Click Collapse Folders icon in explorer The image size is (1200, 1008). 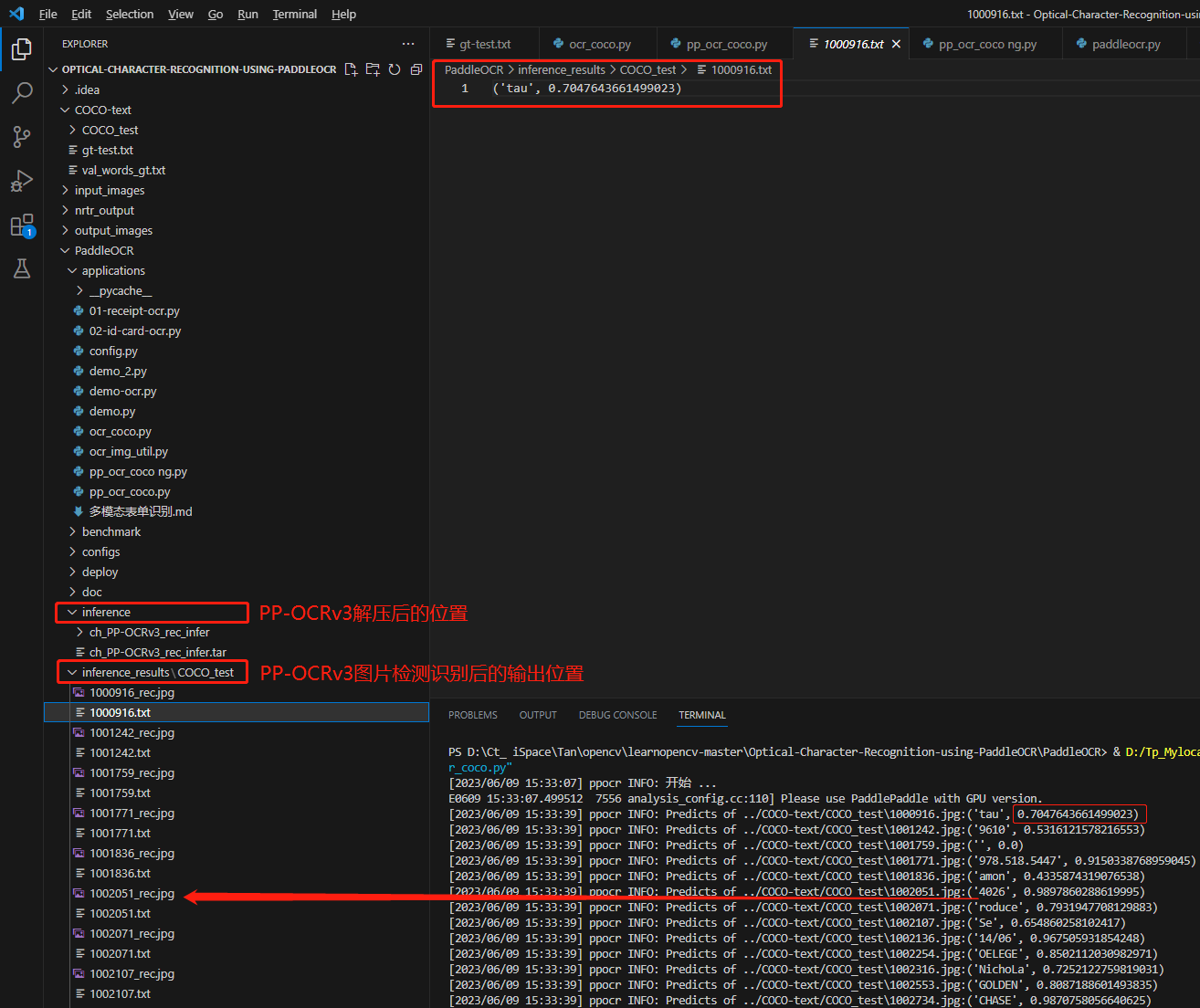416,69
